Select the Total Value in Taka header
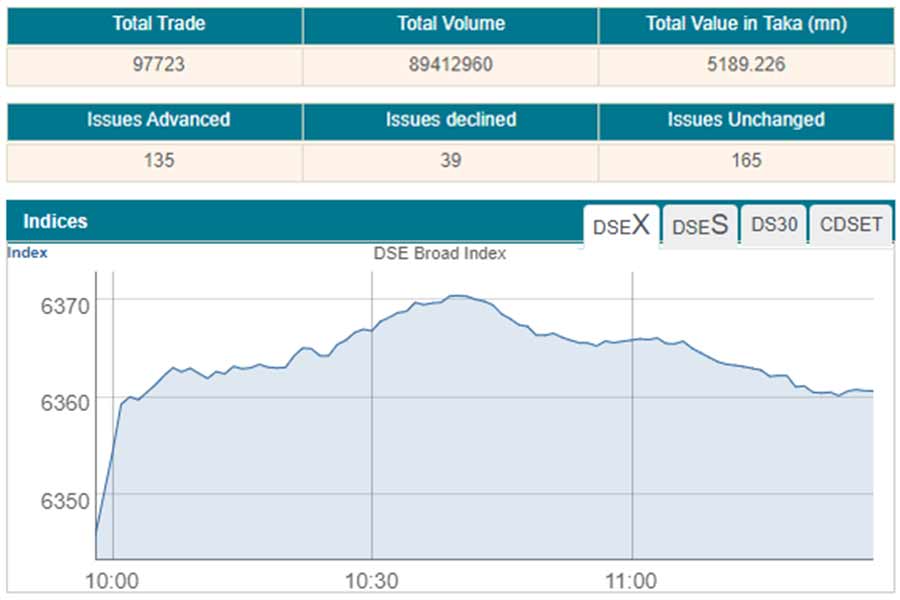The width and height of the screenshot is (900, 600). tap(746, 24)
